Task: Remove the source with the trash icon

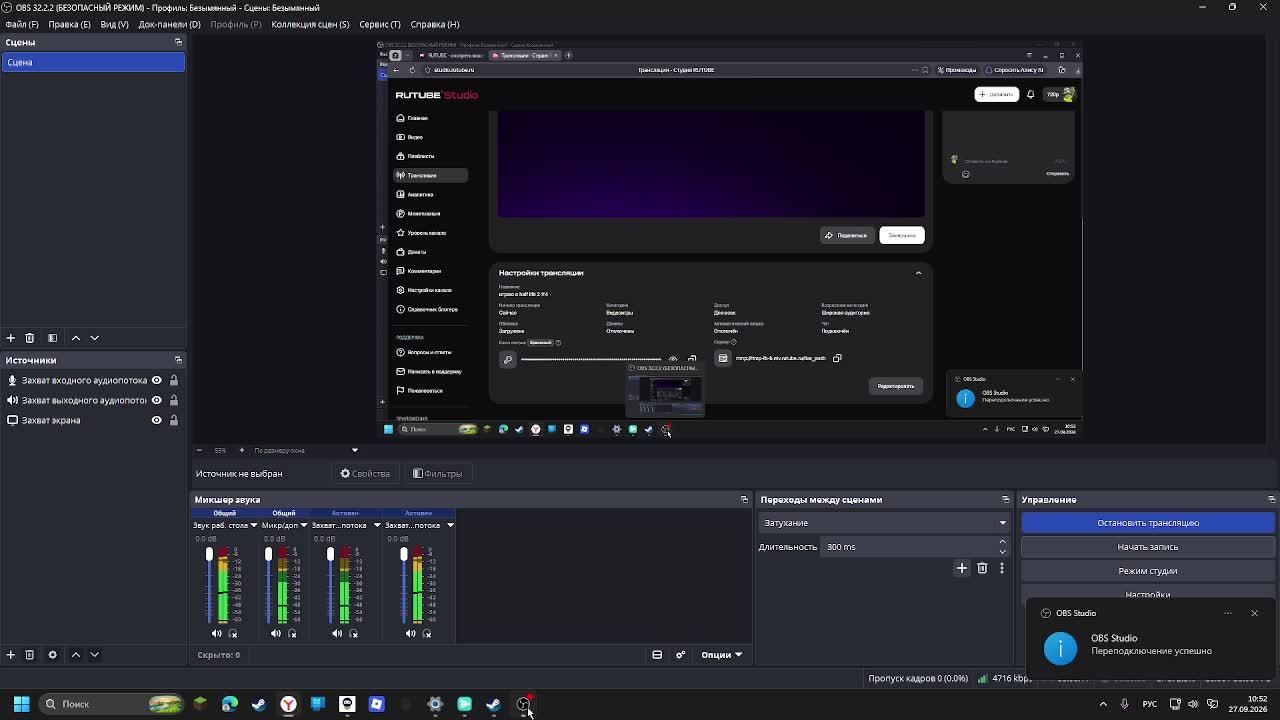Action: pos(29,655)
